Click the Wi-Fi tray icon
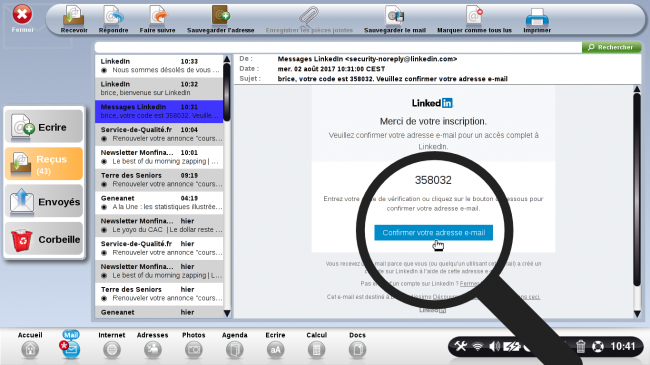The image size is (650, 365). point(478,346)
